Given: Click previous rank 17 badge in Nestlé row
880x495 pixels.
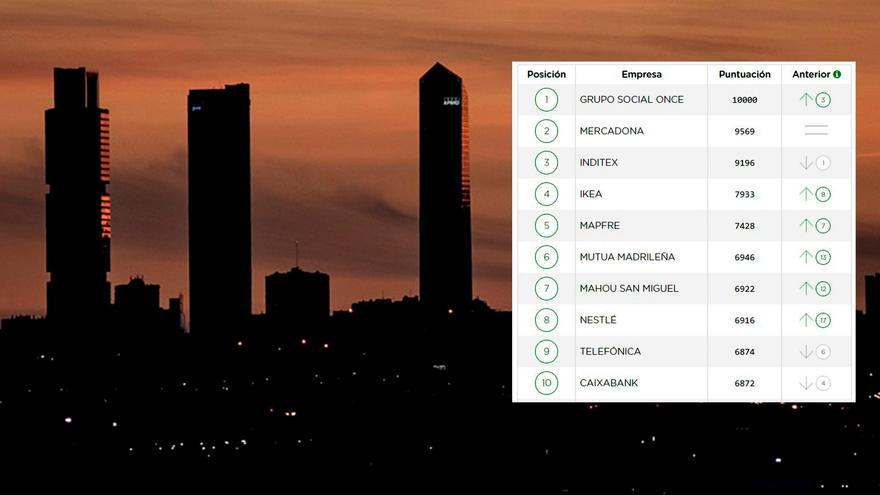Looking at the screenshot, I should (x=823, y=320).
